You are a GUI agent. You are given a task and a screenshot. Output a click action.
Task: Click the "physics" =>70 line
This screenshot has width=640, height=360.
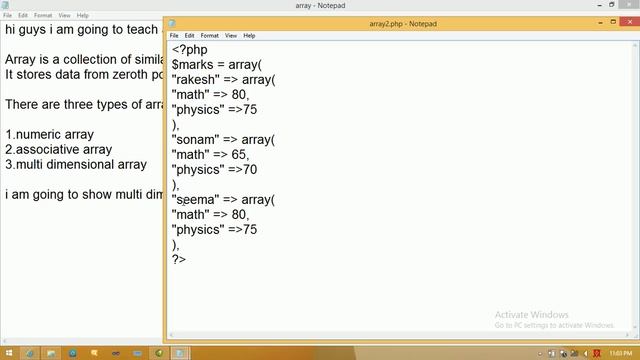(214, 170)
